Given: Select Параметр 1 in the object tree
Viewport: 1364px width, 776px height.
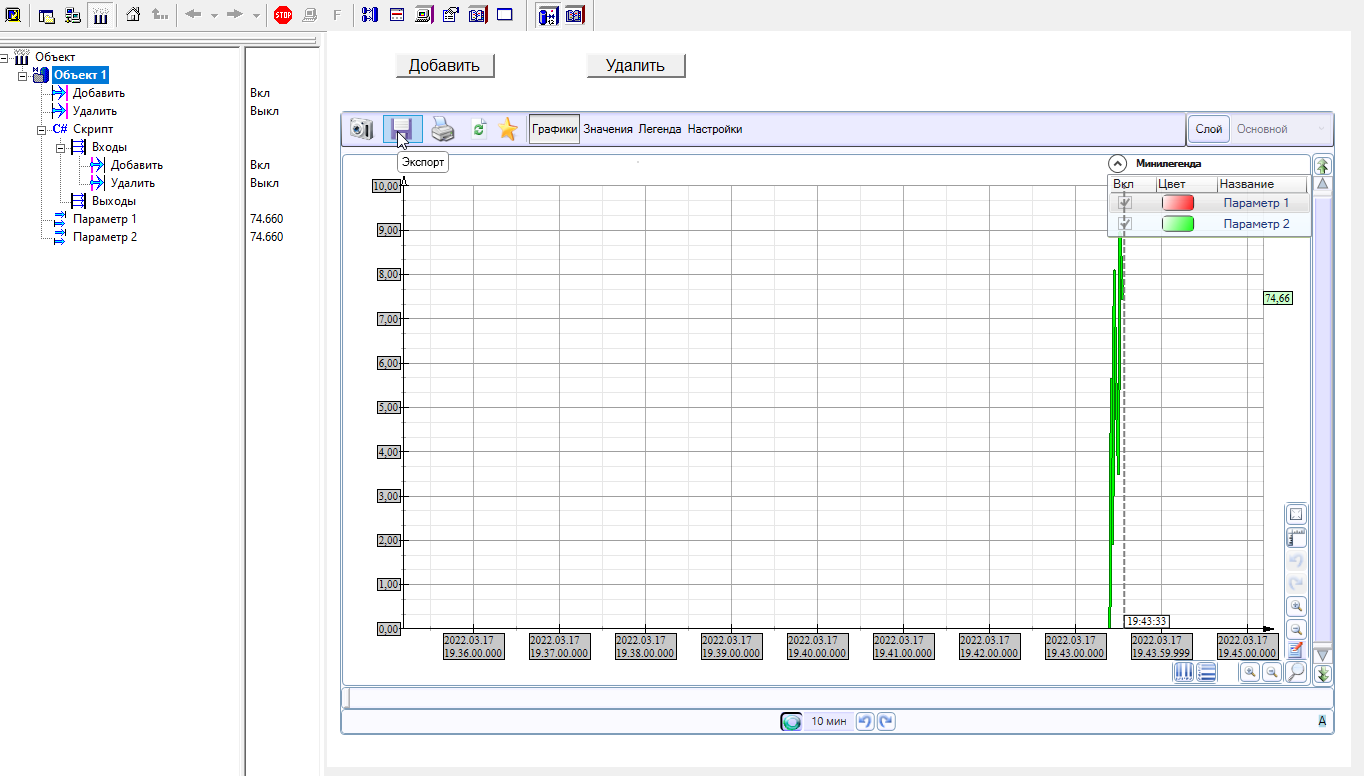Looking at the screenshot, I should [x=105, y=219].
